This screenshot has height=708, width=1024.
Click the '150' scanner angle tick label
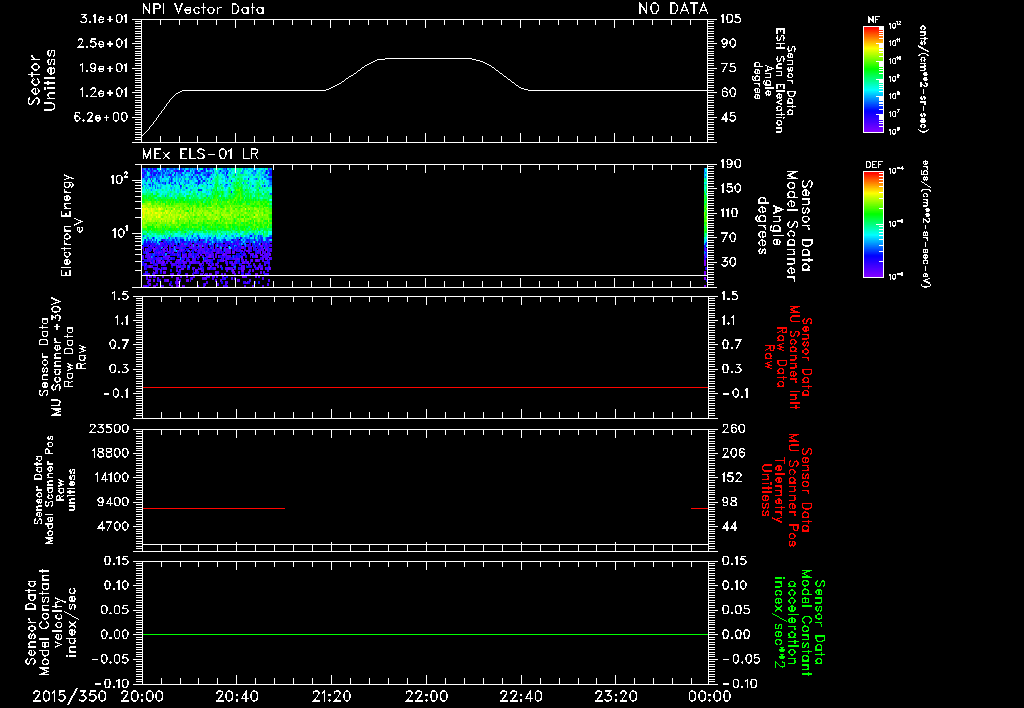(731, 188)
